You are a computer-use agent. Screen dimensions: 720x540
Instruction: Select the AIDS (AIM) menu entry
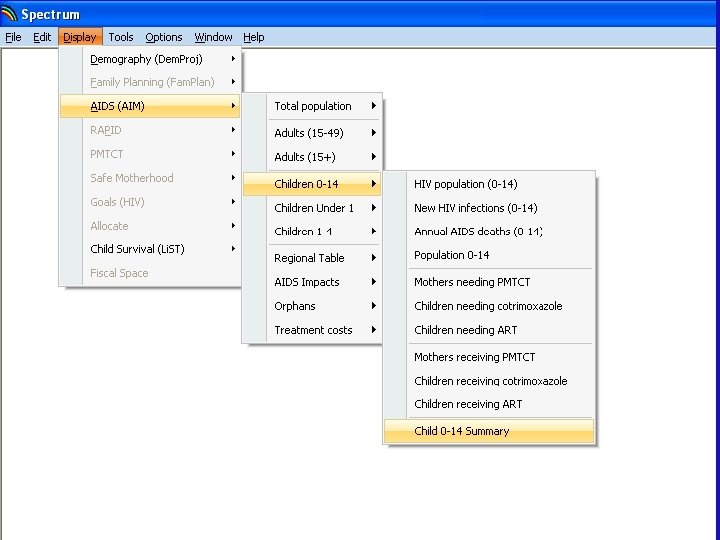tap(150, 106)
